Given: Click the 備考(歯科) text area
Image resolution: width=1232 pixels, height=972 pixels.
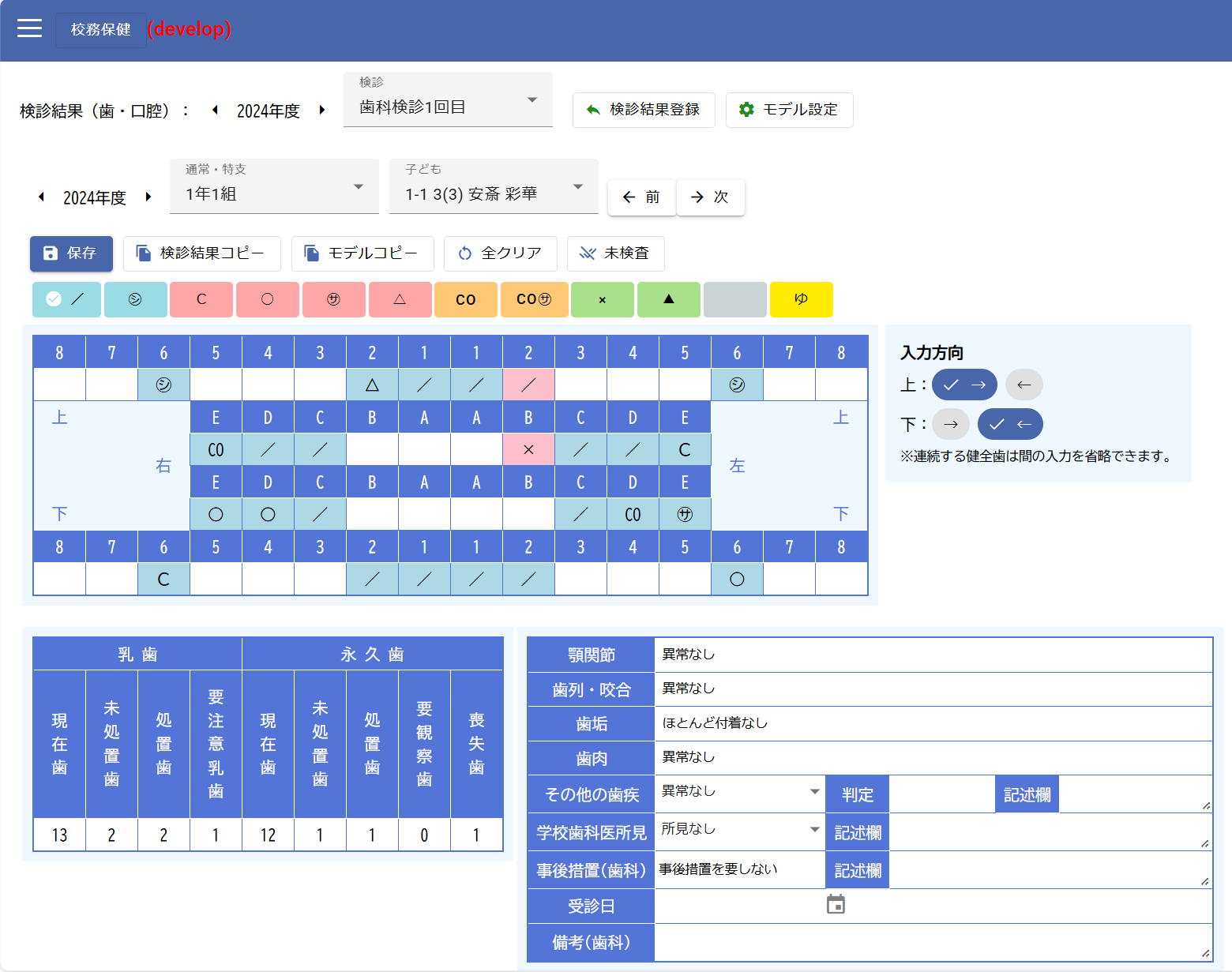Looking at the screenshot, I should click(933, 942).
